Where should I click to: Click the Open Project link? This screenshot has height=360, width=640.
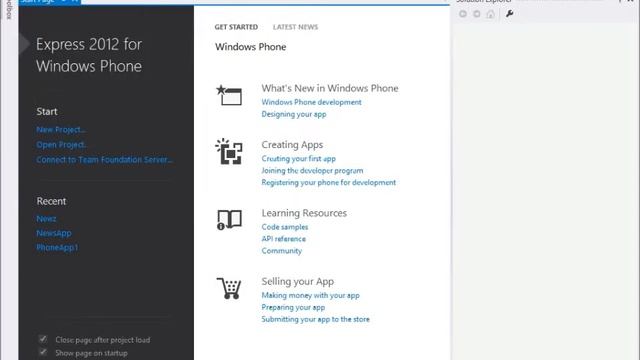[x=61, y=145]
